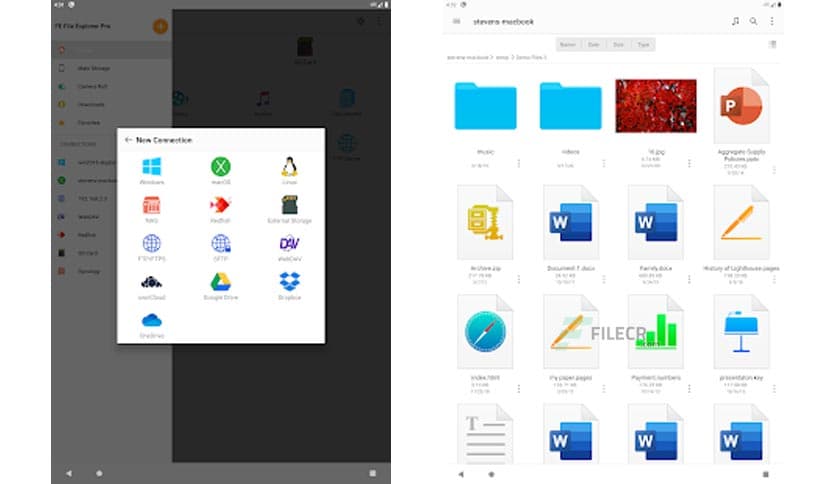Open the overflow menu in top bar
Image resolution: width=836 pixels, height=484 pixels.
point(772,21)
